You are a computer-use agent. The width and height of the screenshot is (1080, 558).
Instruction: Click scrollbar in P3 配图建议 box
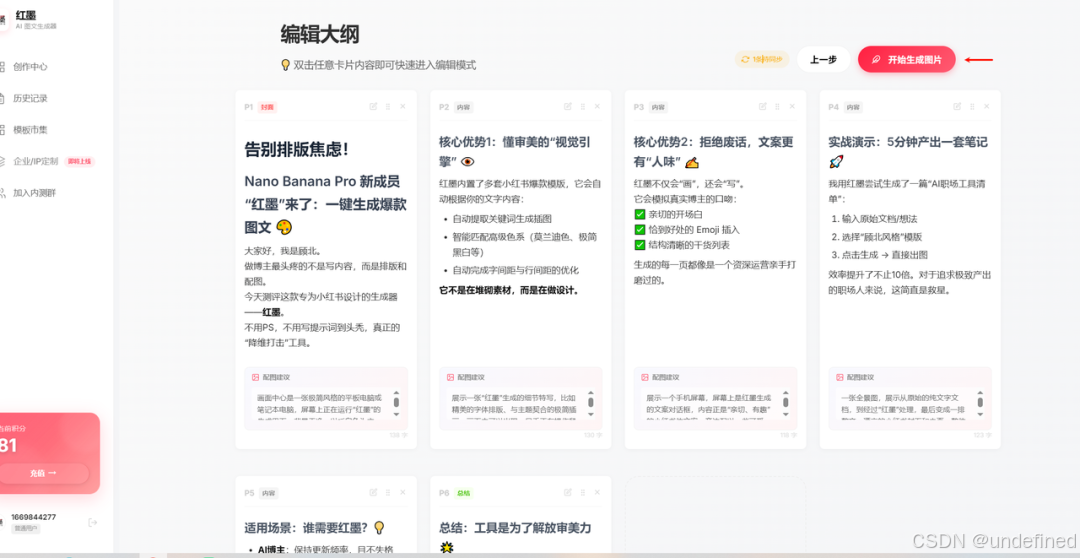pyautogui.click(x=786, y=402)
